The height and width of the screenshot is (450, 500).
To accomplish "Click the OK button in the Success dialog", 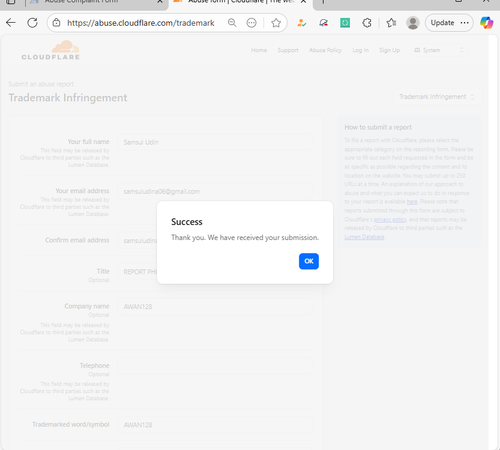I will point(309,261).
